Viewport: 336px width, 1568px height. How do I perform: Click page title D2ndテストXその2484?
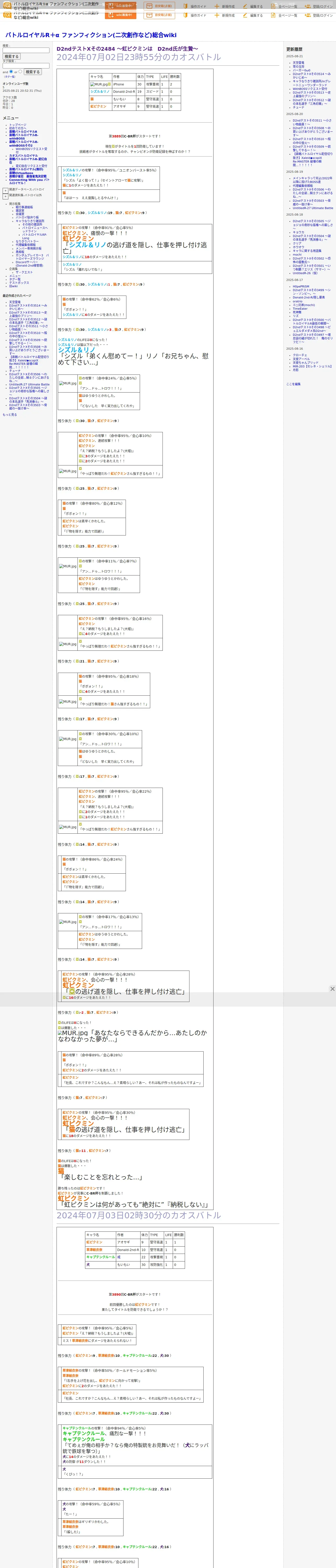click(x=127, y=49)
